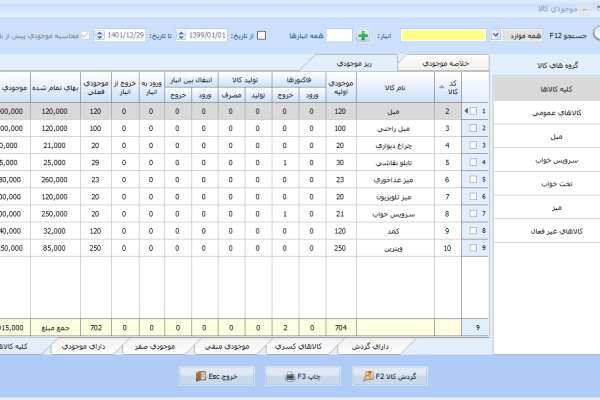
Task: Check the row checkbox for کمد
Action: pos(473,231)
